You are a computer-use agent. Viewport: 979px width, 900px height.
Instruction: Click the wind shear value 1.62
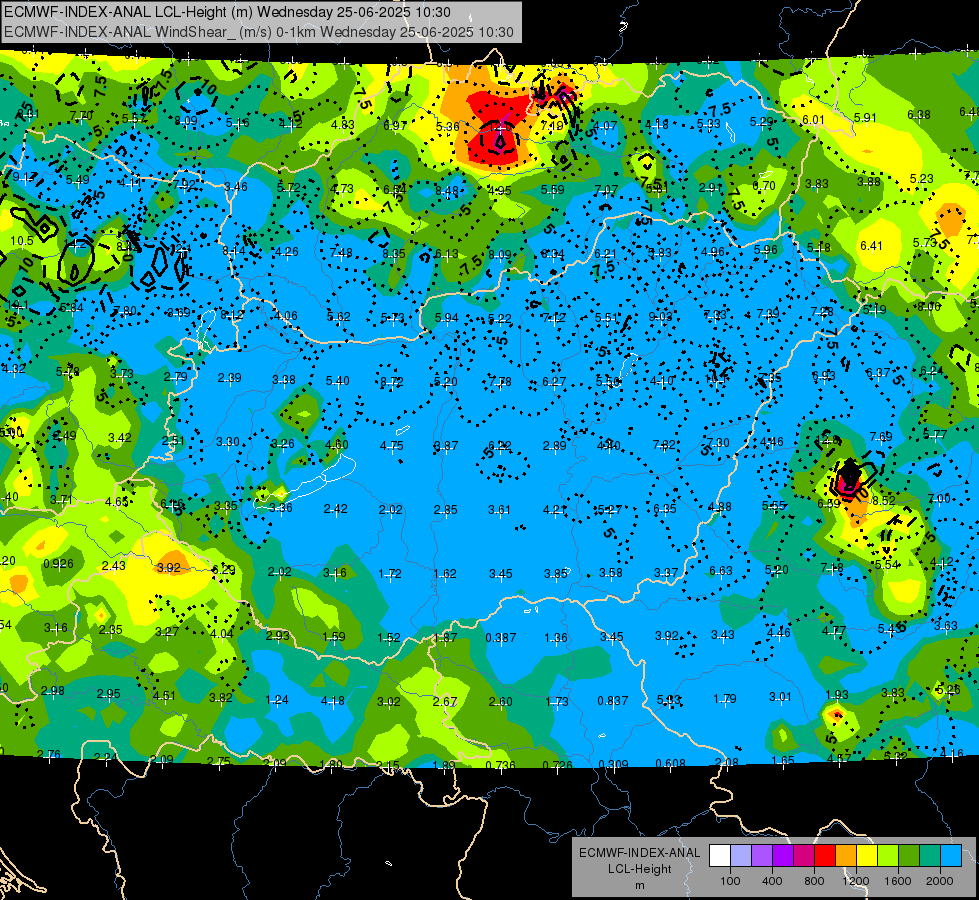pos(445,573)
